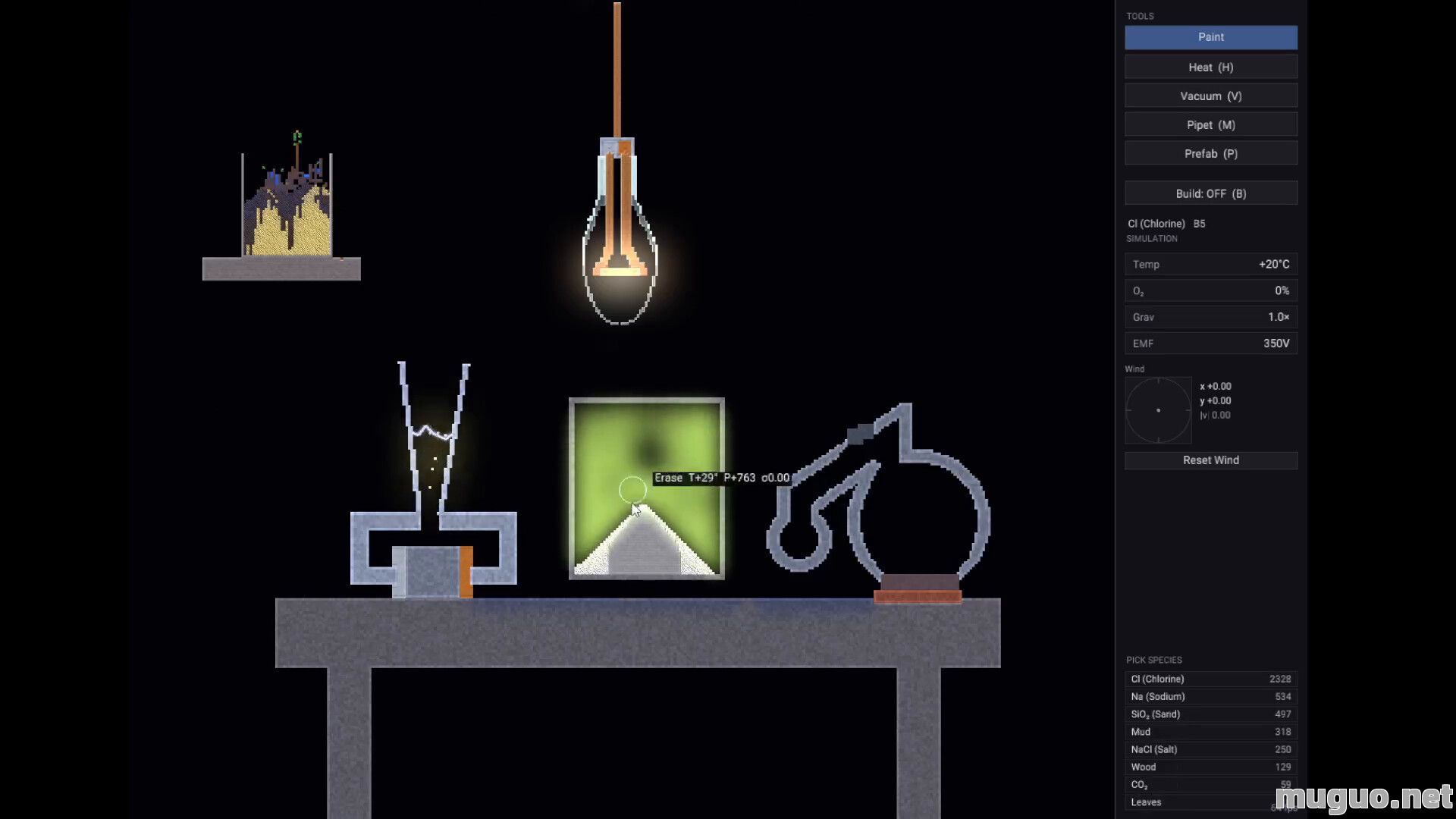The height and width of the screenshot is (819, 1456).
Task: Pick Na (Sodium) species
Action: [x=1210, y=696]
